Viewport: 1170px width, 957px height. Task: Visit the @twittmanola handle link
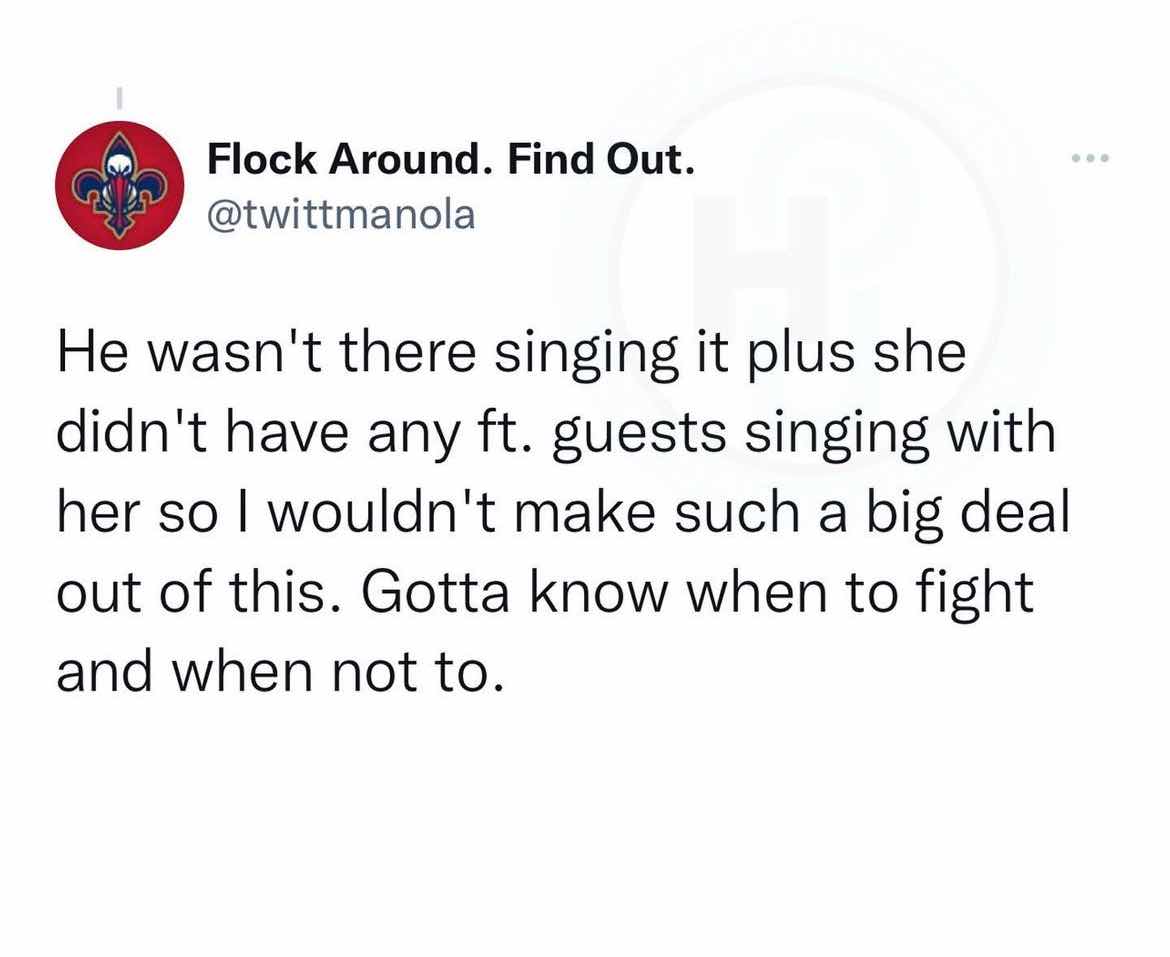point(341,215)
